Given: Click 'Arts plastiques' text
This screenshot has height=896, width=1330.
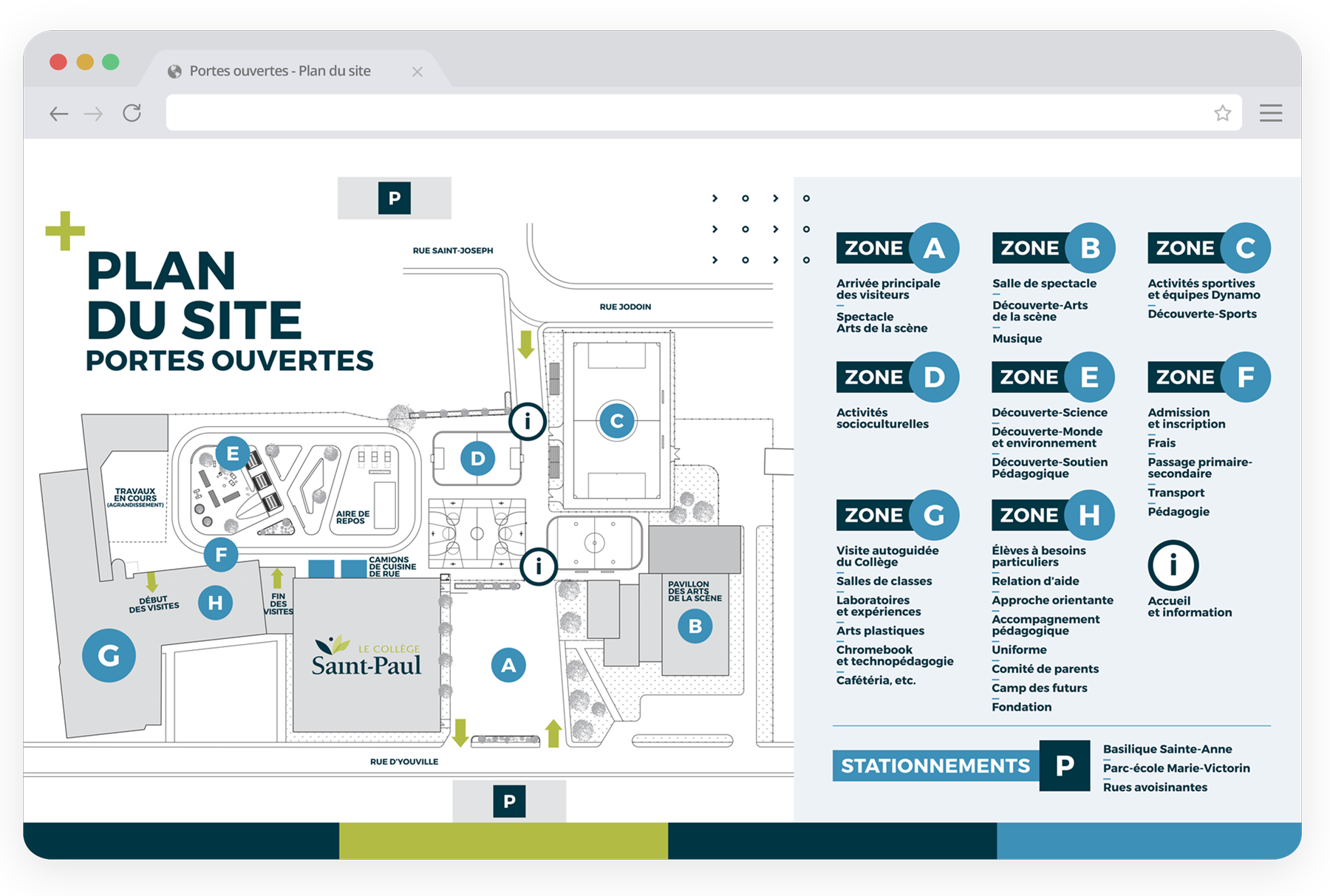Looking at the screenshot, I should point(880,631).
